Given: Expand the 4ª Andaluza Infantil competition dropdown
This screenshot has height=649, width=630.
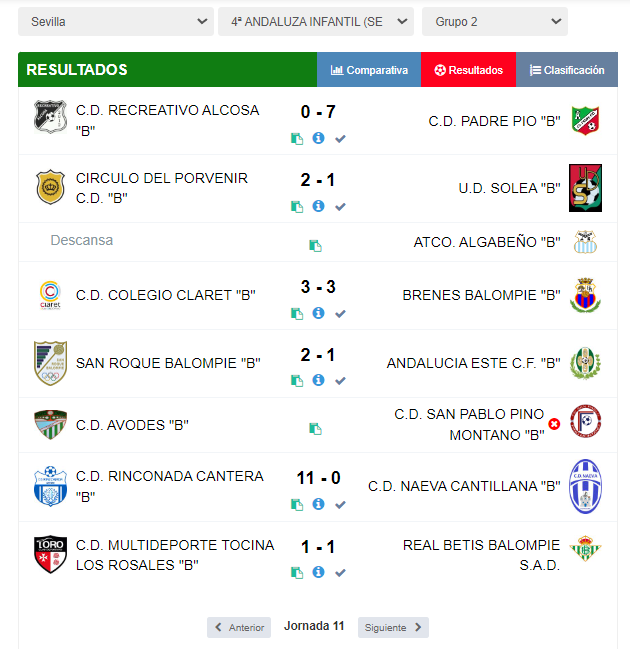Looking at the screenshot, I should [316, 22].
